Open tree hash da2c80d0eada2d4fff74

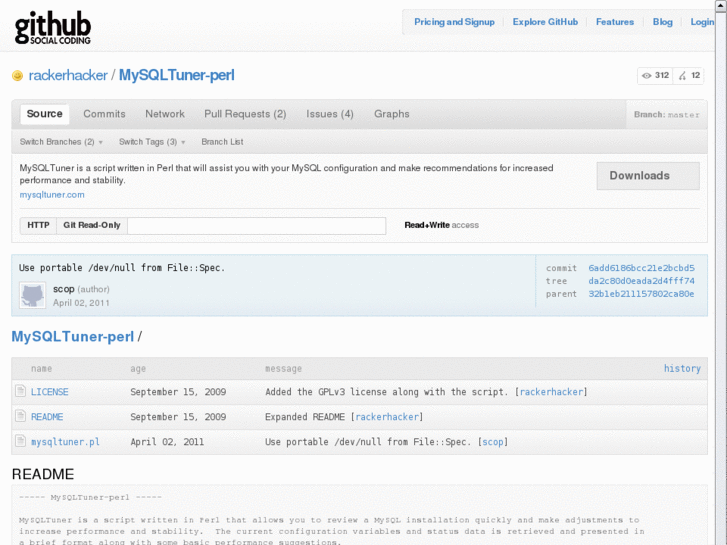click(641, 281)
